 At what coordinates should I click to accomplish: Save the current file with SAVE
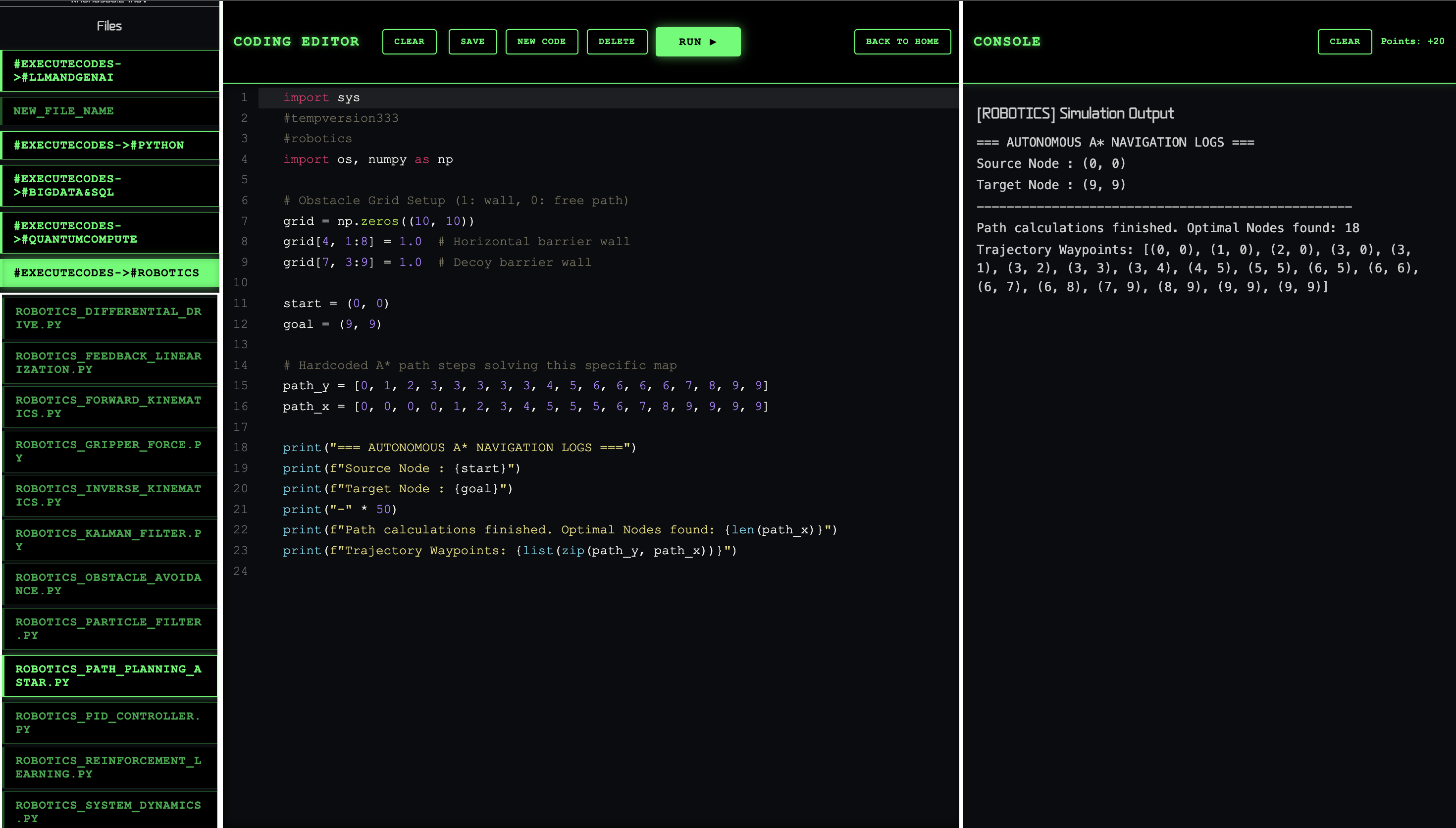point(472,42)
